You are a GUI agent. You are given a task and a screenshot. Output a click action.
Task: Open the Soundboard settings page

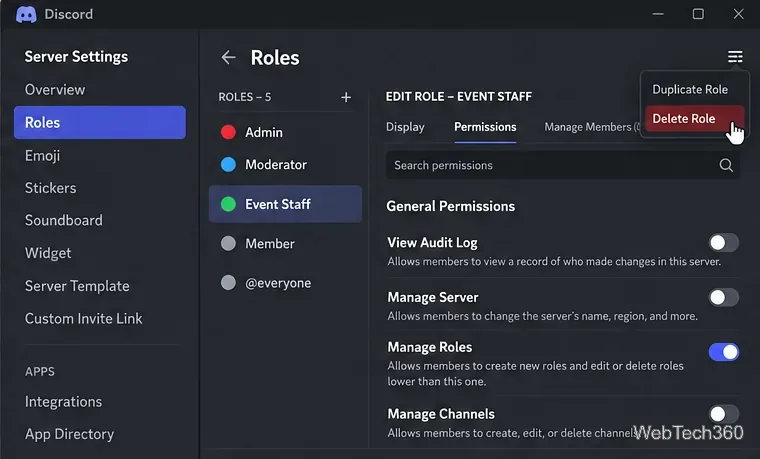pos(63,221)
